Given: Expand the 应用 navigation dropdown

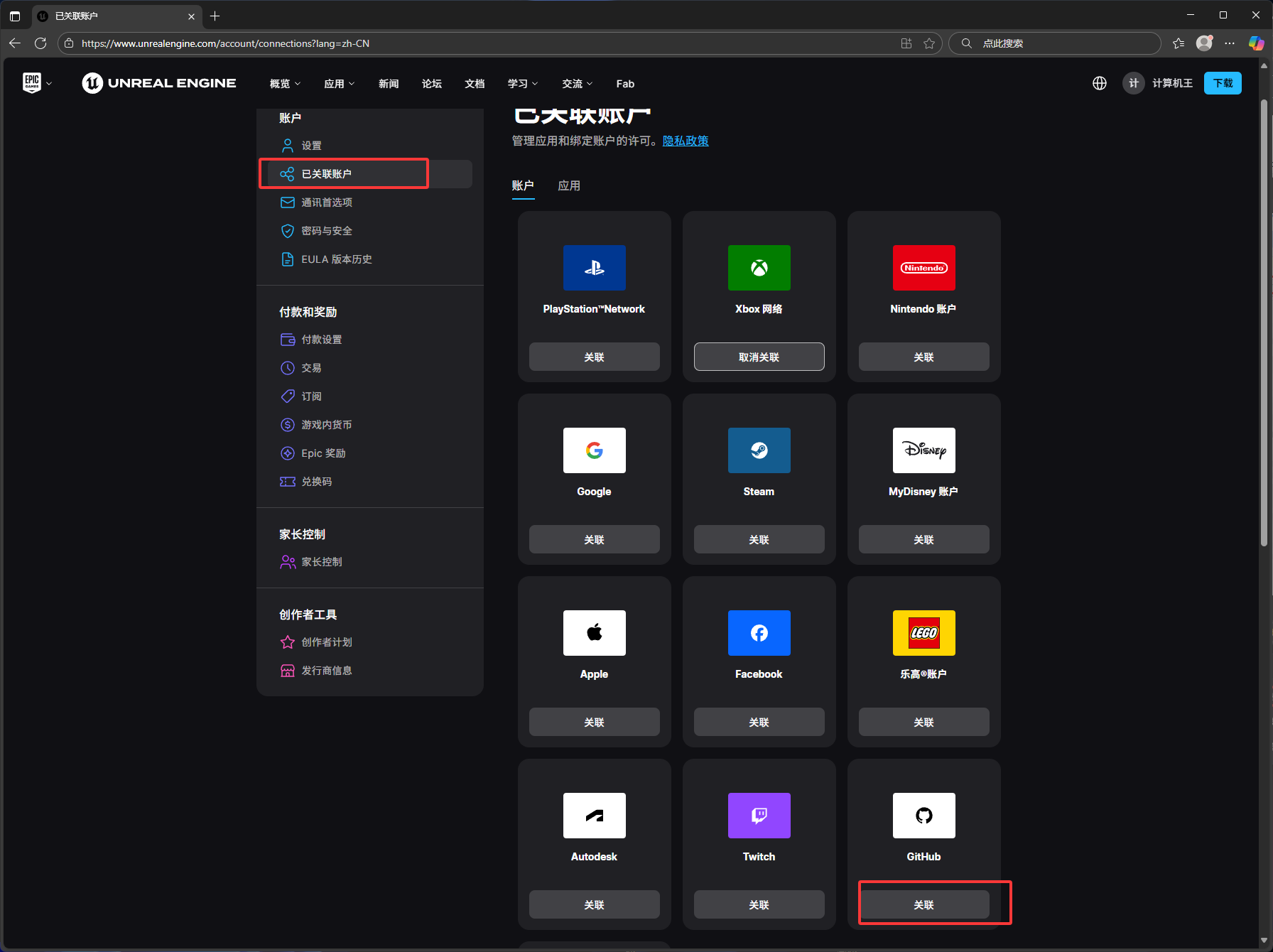Looking at the screenshot, I should point(339,84).
